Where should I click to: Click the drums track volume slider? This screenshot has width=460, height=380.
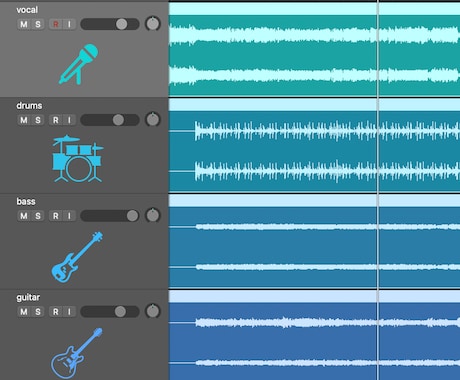point(110,120)
